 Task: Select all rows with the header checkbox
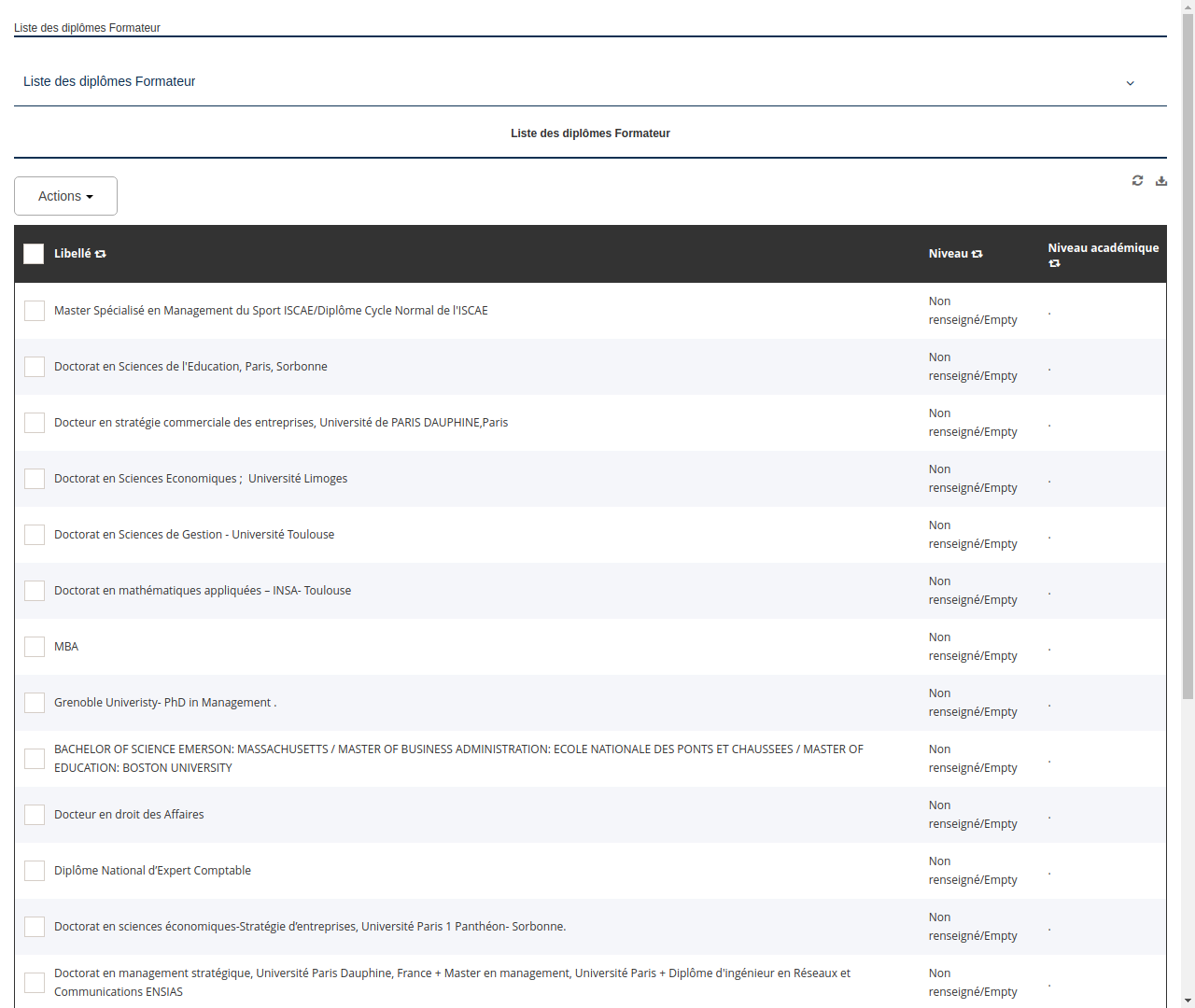coord(34,253)
